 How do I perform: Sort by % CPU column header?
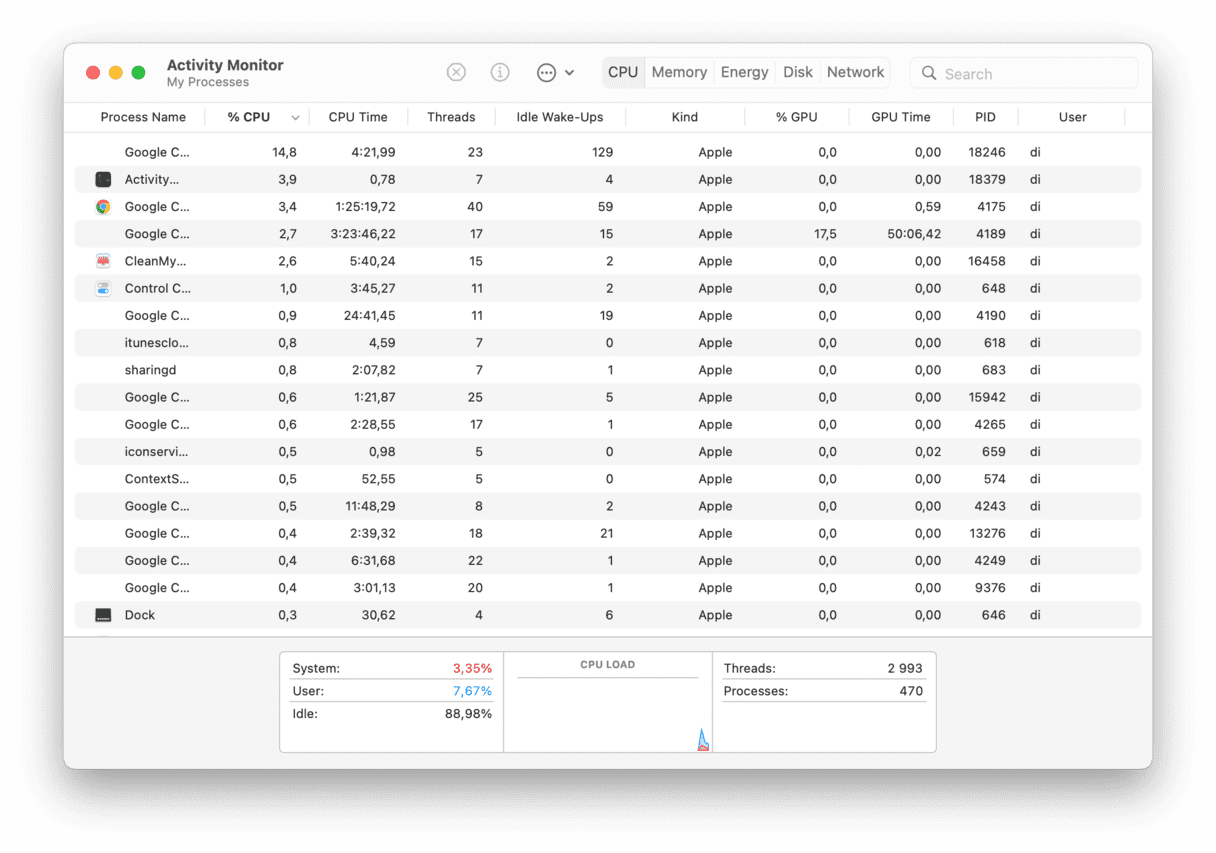[x=248, y=117]
